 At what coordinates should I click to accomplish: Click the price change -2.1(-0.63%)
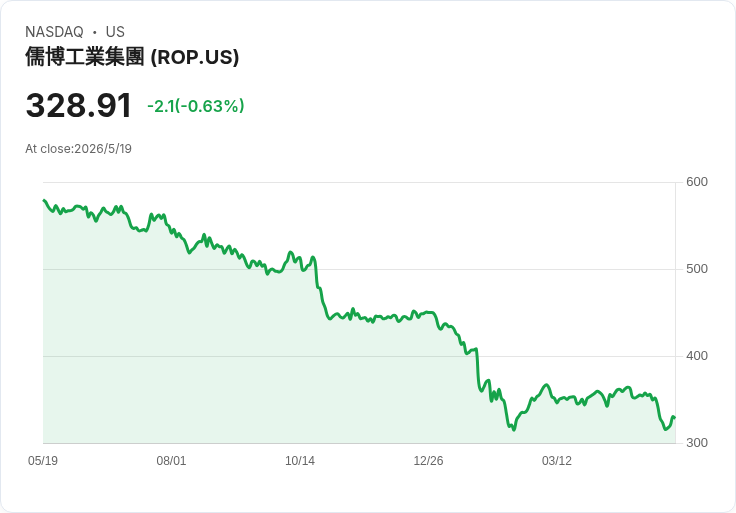click(196, 106)
